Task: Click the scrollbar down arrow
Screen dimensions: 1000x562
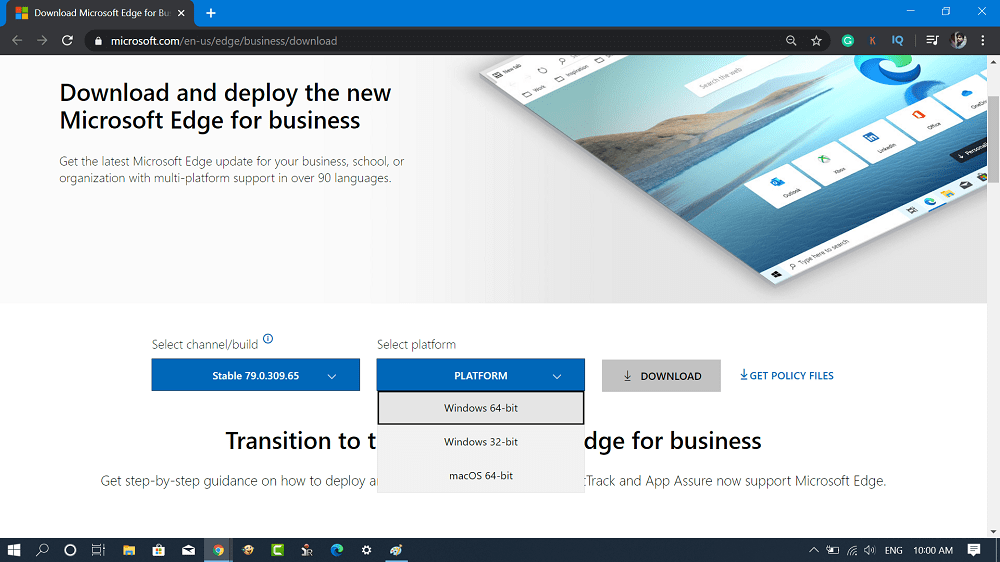Action: coord(994,532)
